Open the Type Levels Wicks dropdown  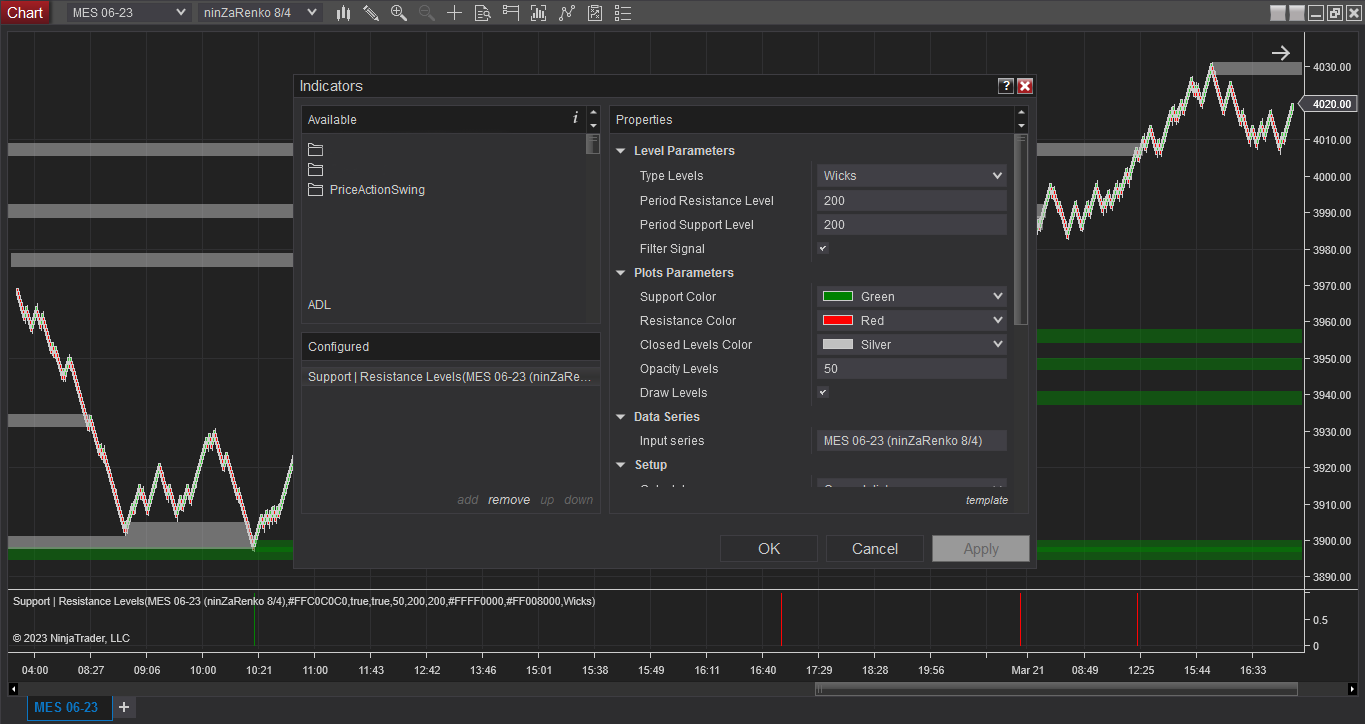tap(911, 176)
